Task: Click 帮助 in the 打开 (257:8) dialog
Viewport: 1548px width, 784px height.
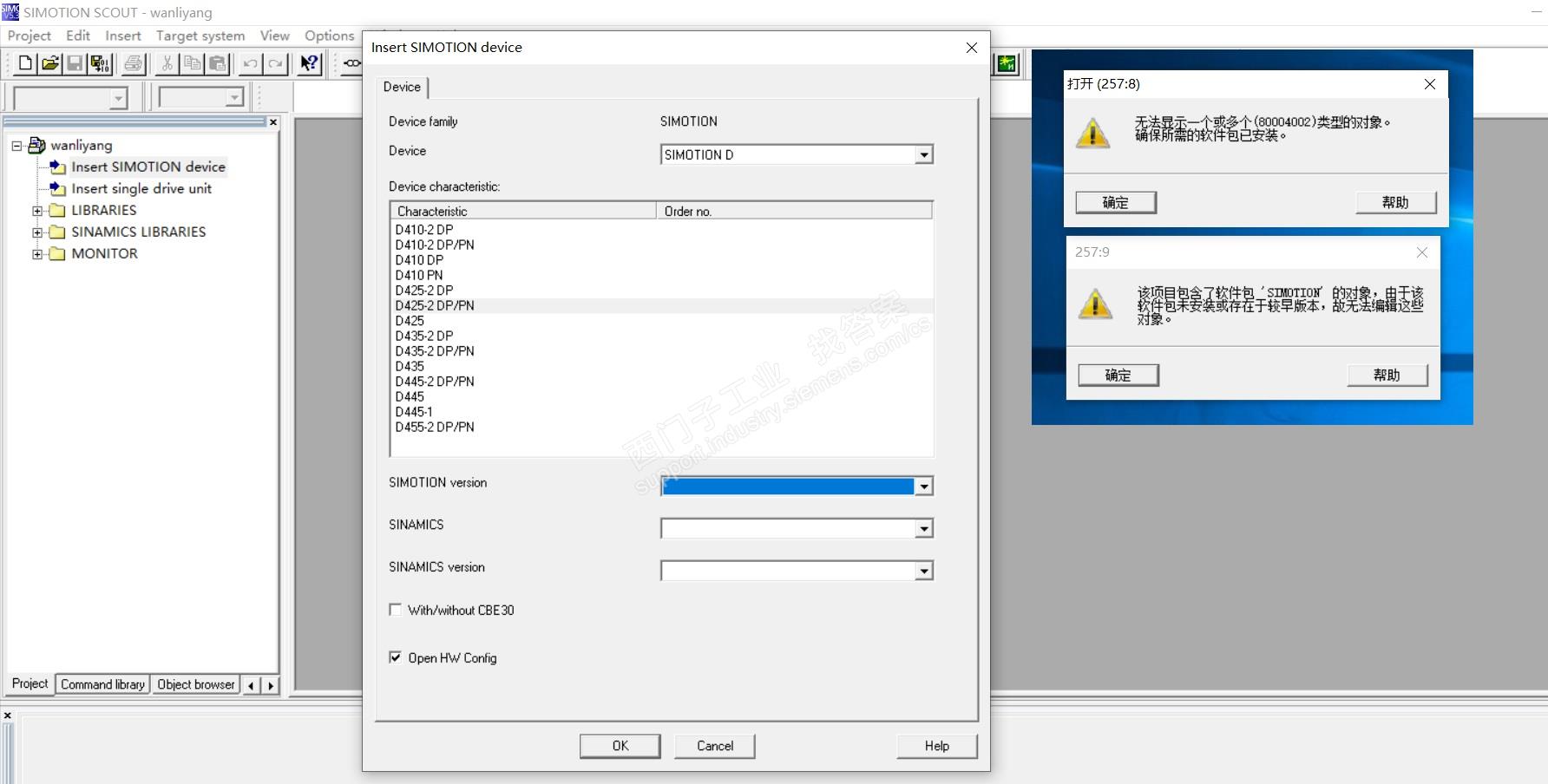Action: click(x=1395, y=202)
